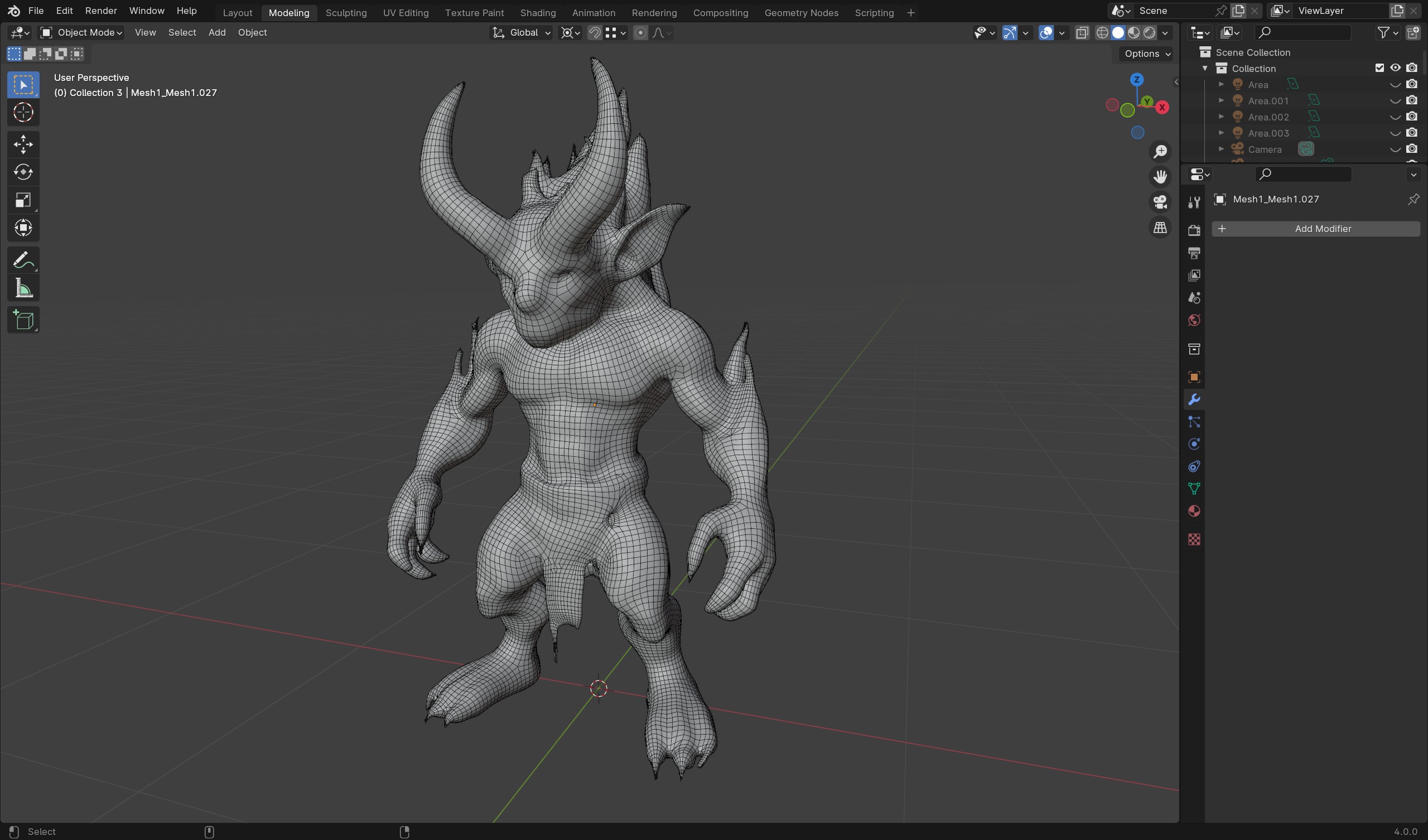This screenshot has height=840, width=1428.
Task: Open the viewport Object menu
Action: coord(252,32)
